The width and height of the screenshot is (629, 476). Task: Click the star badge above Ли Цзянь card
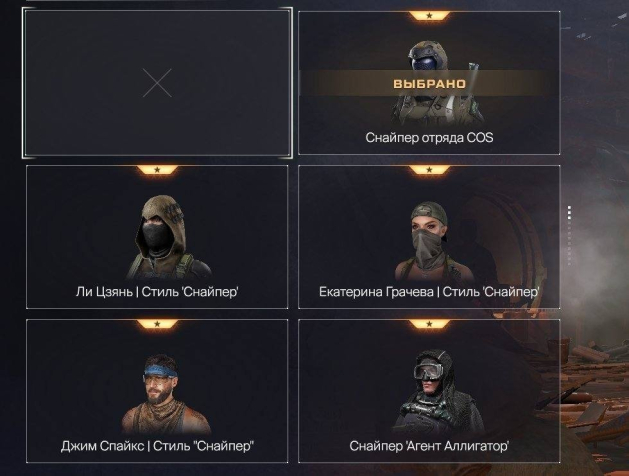157,170
